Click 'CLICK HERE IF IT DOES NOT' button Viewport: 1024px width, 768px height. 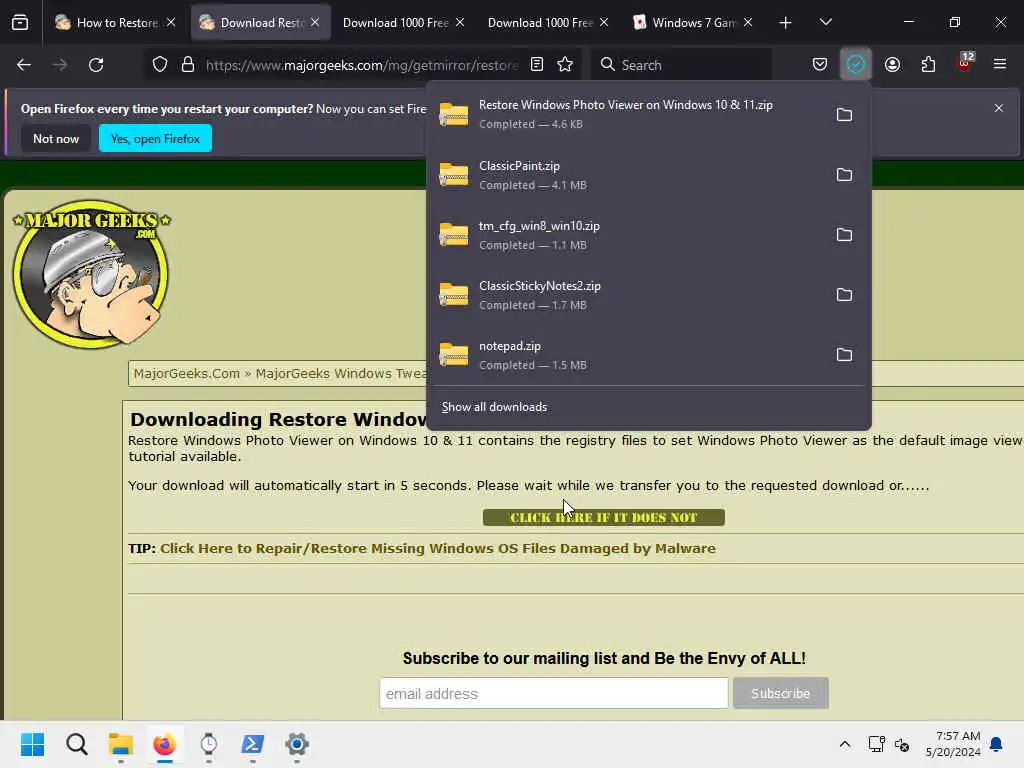[x=603, y=518]
